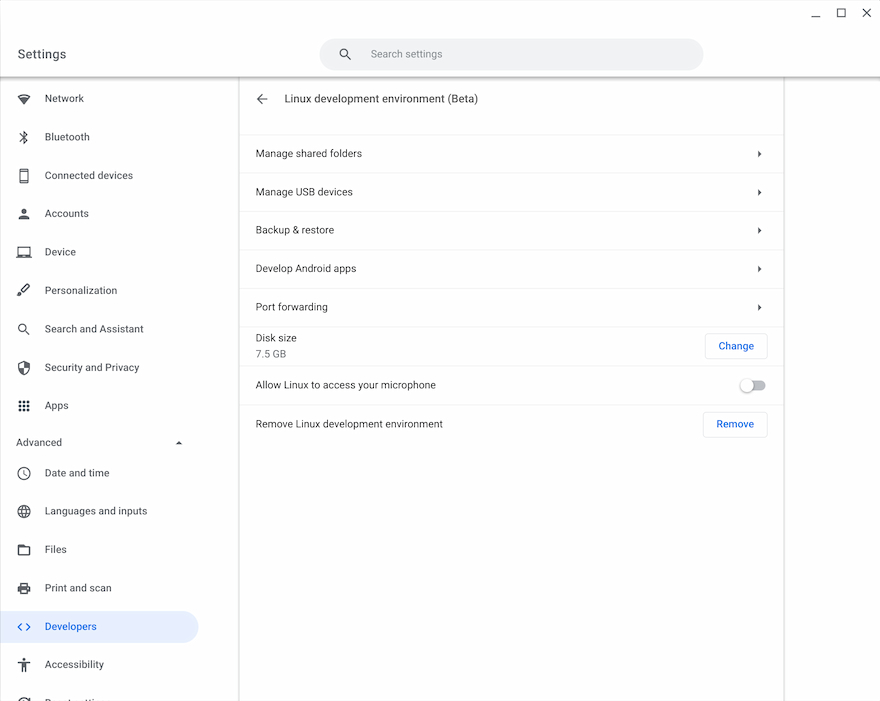Click the Print and scan printer icon
This screenshot has width=880, height=701.
tap(24, 588)
